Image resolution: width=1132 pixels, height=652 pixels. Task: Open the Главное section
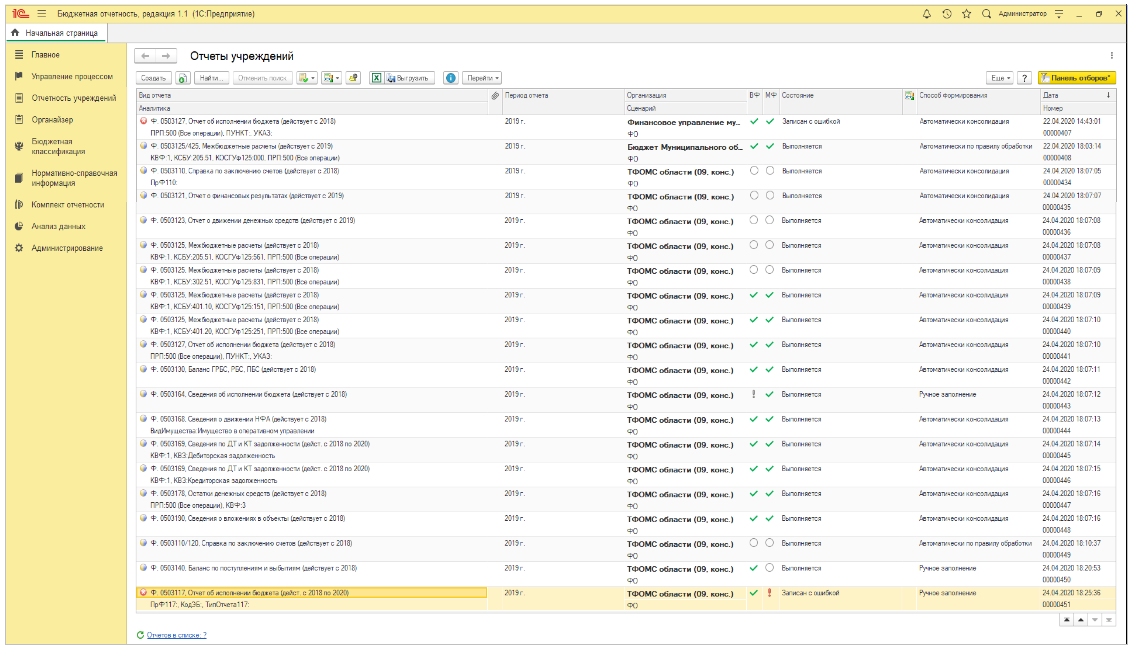pos(45,55)
